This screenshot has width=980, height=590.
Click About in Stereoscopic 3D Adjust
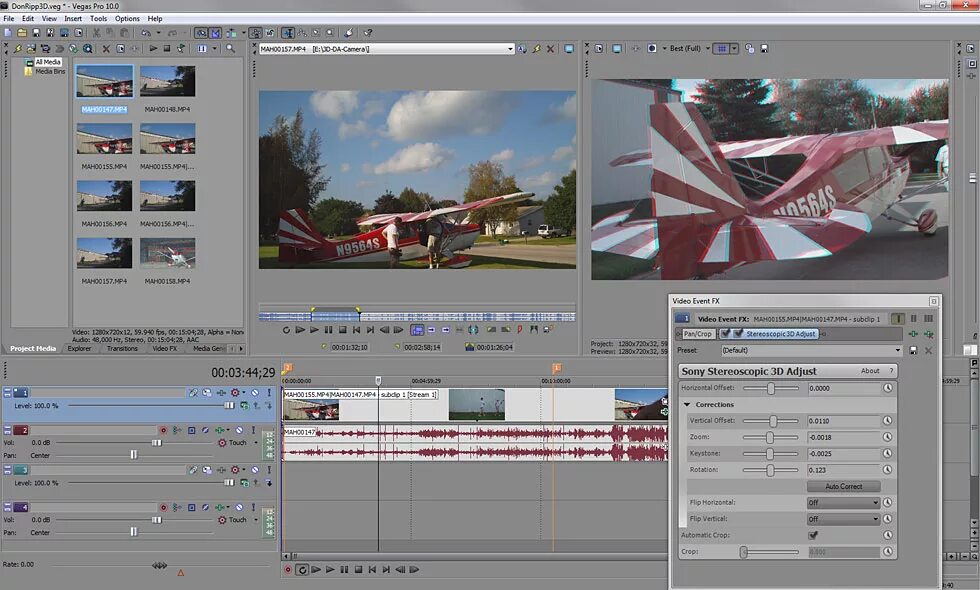tap(870, 371)
